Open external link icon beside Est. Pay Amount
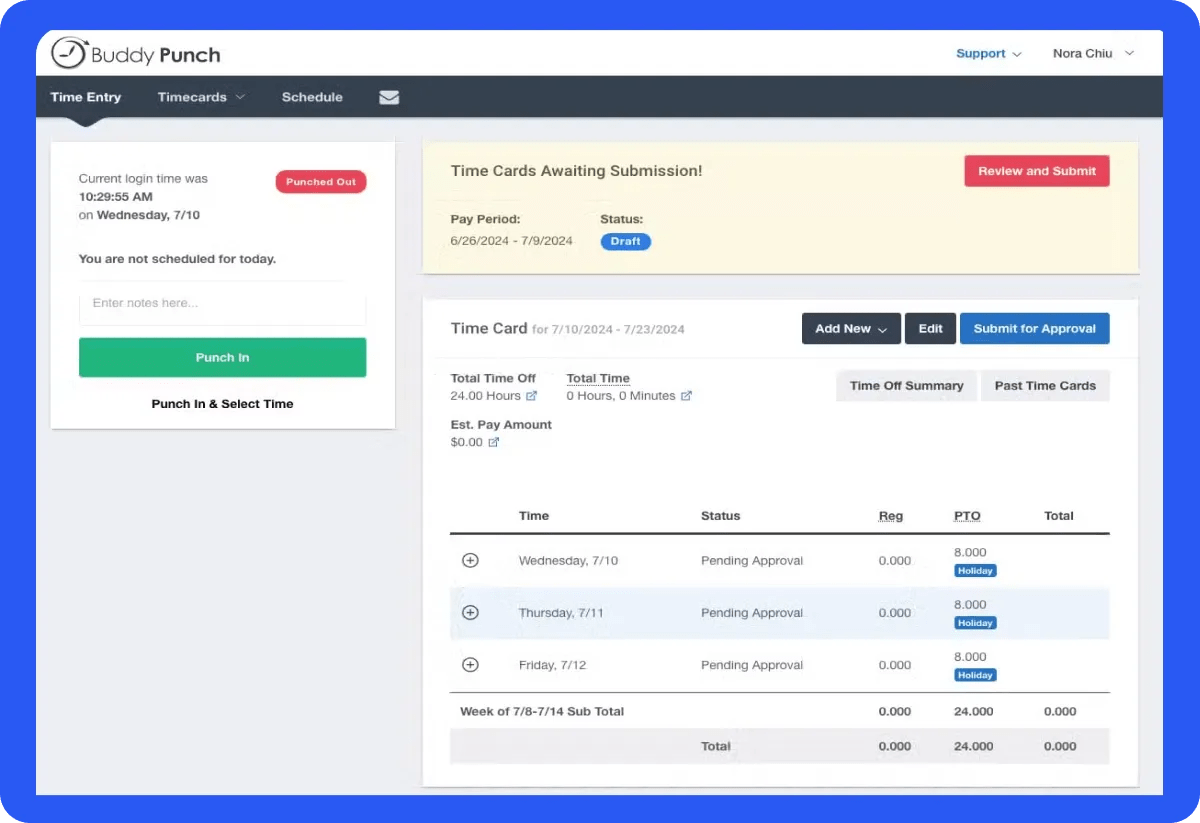 pyautogui.click(x=493, y=442)
